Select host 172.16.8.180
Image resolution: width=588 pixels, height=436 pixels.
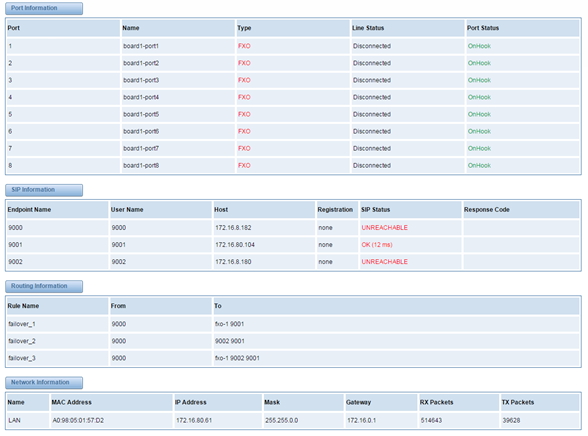point(233,262)
